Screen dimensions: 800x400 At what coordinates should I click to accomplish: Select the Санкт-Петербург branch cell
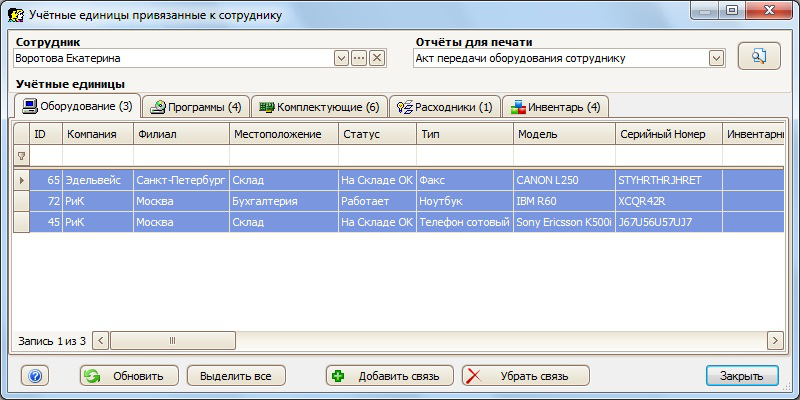181,180
